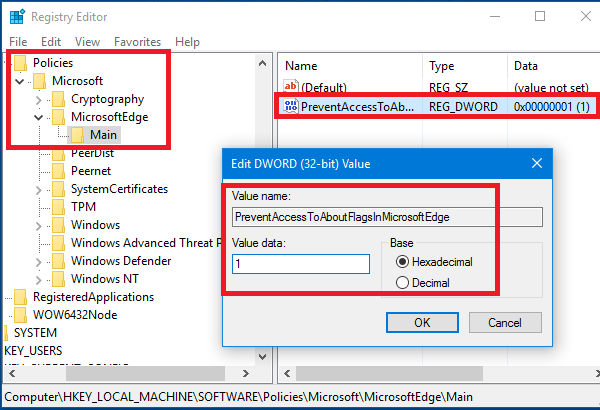Close the Edit DWORD dialog with X
Image resolution: width=600 pixels, height=410 pixels.
click(537, 163)
